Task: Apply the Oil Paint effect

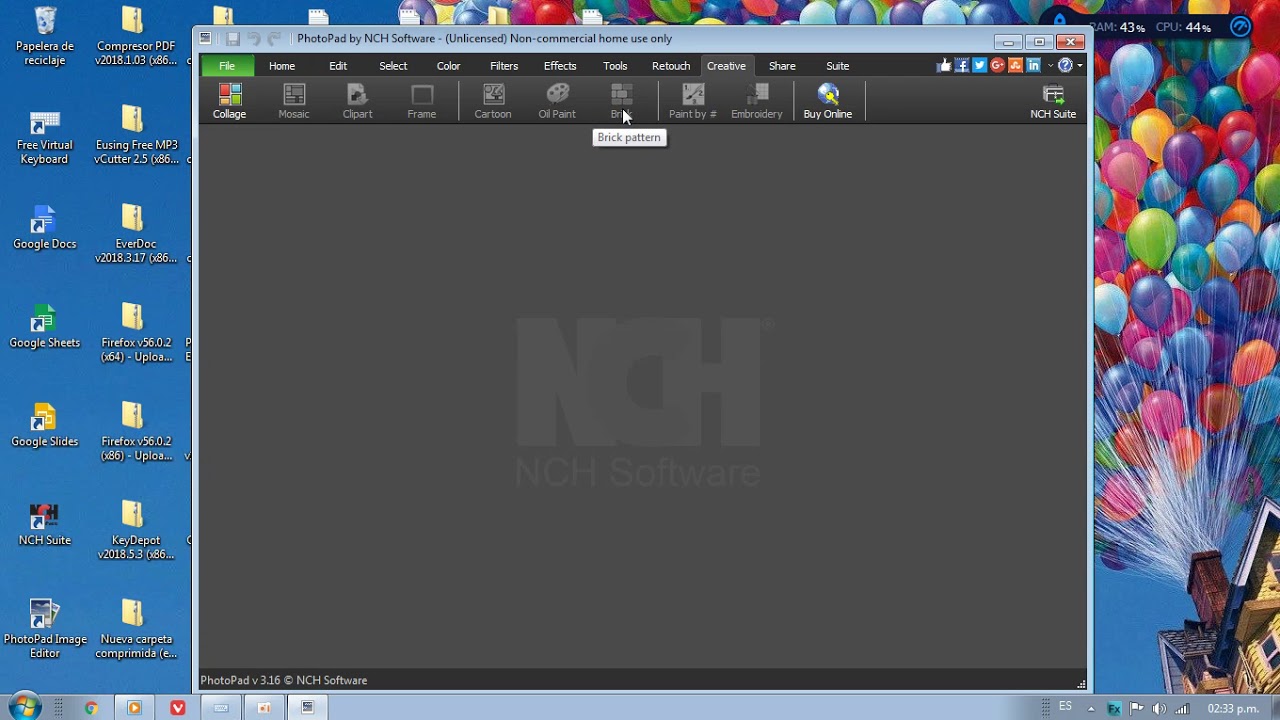Action: pos(557,101)
